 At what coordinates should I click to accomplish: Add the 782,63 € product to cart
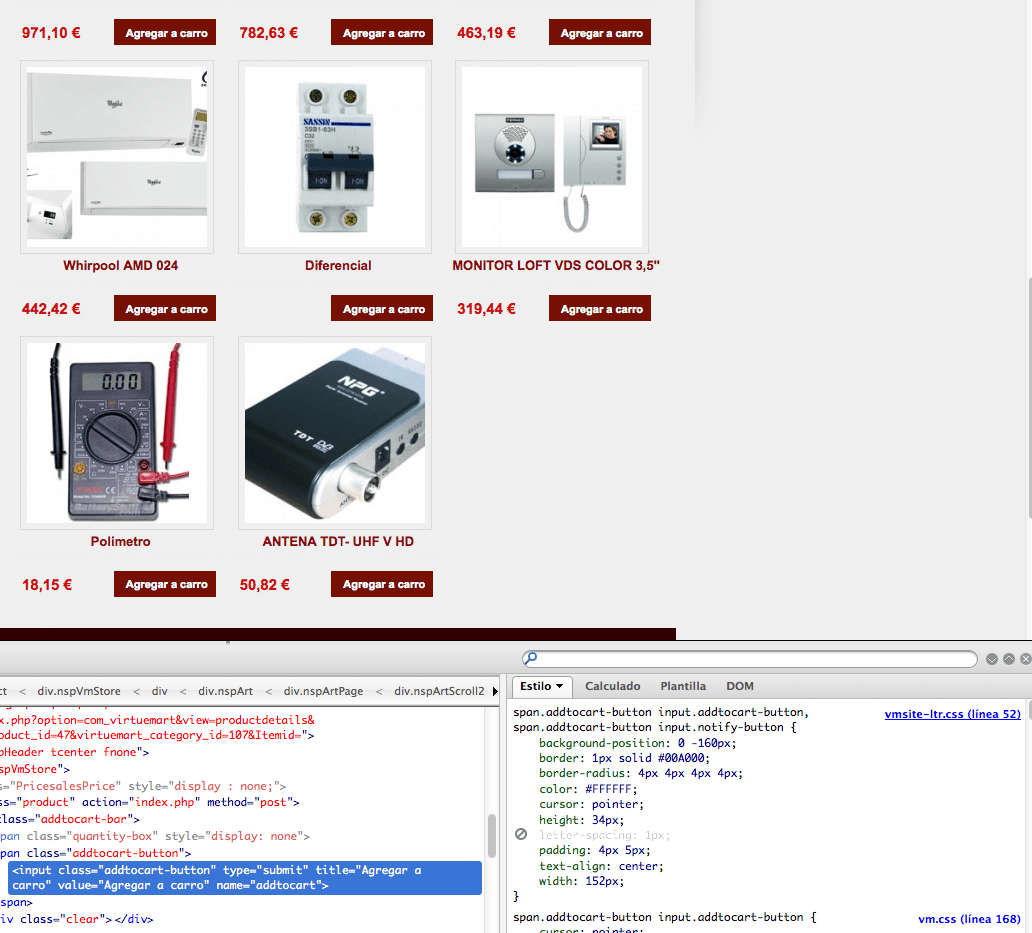382,32
